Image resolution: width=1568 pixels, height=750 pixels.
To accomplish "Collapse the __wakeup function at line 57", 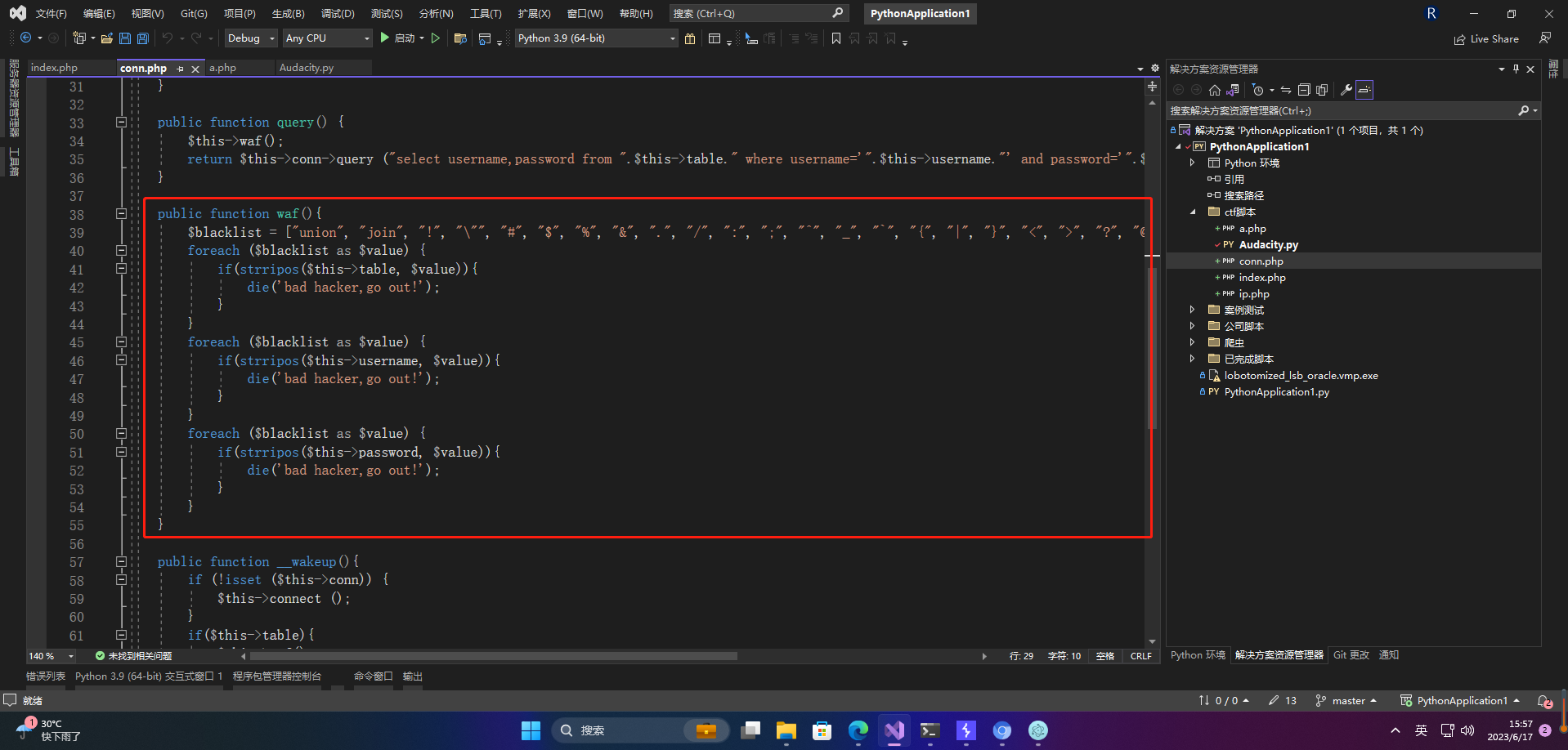I will (x=121, y=561).
